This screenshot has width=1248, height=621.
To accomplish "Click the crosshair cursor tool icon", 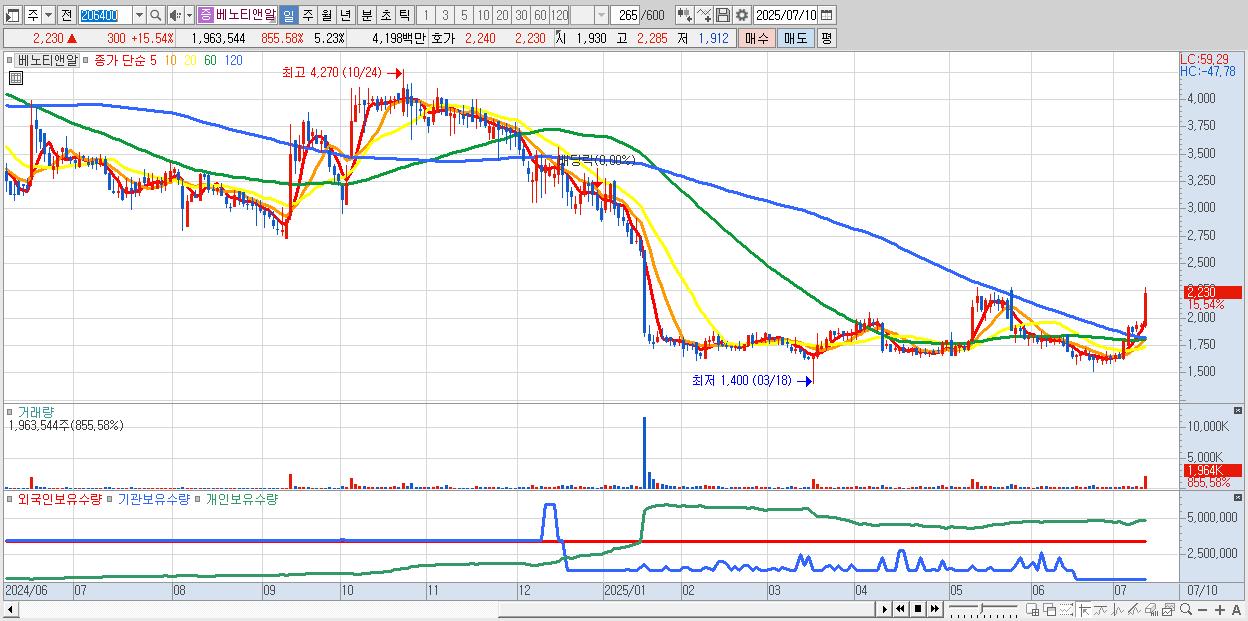I will point(1084,610).
